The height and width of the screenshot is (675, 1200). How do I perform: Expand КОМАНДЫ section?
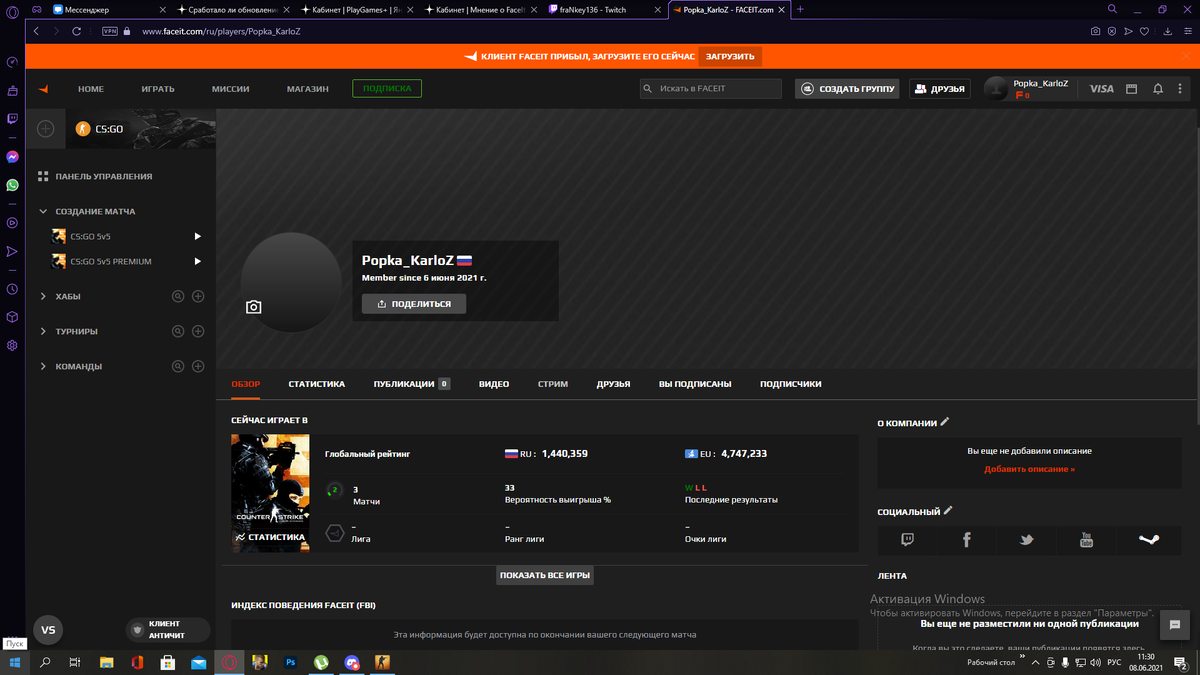[x=43, y=366]
